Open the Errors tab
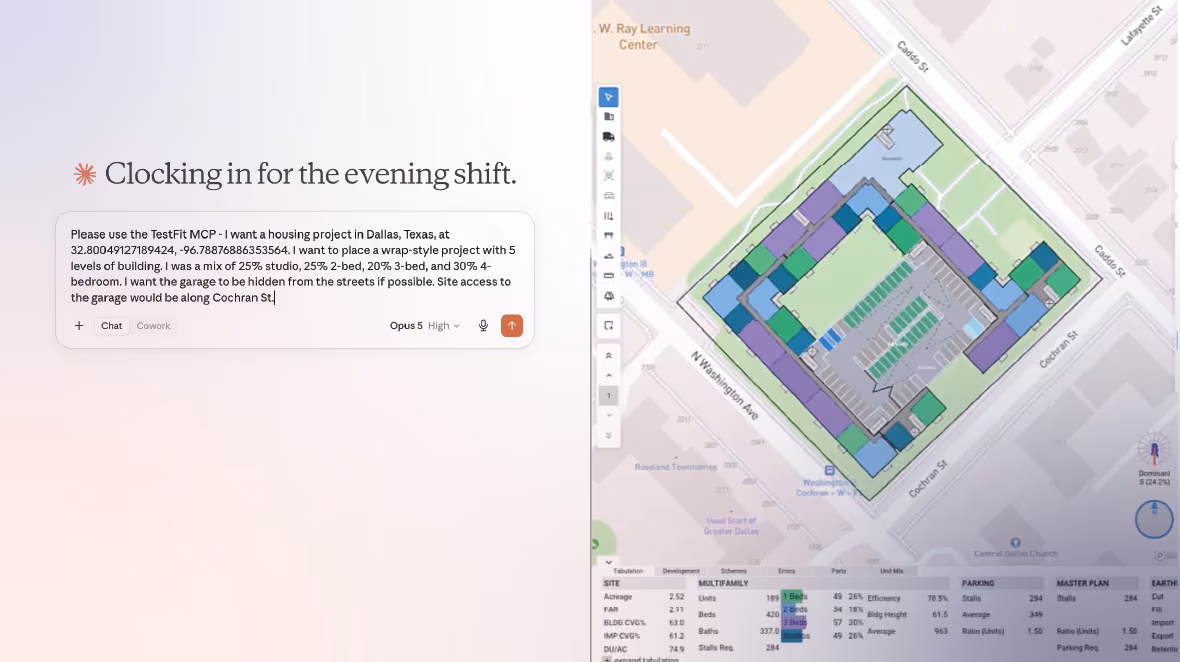1180x662 pixels. tap(786, 571)
